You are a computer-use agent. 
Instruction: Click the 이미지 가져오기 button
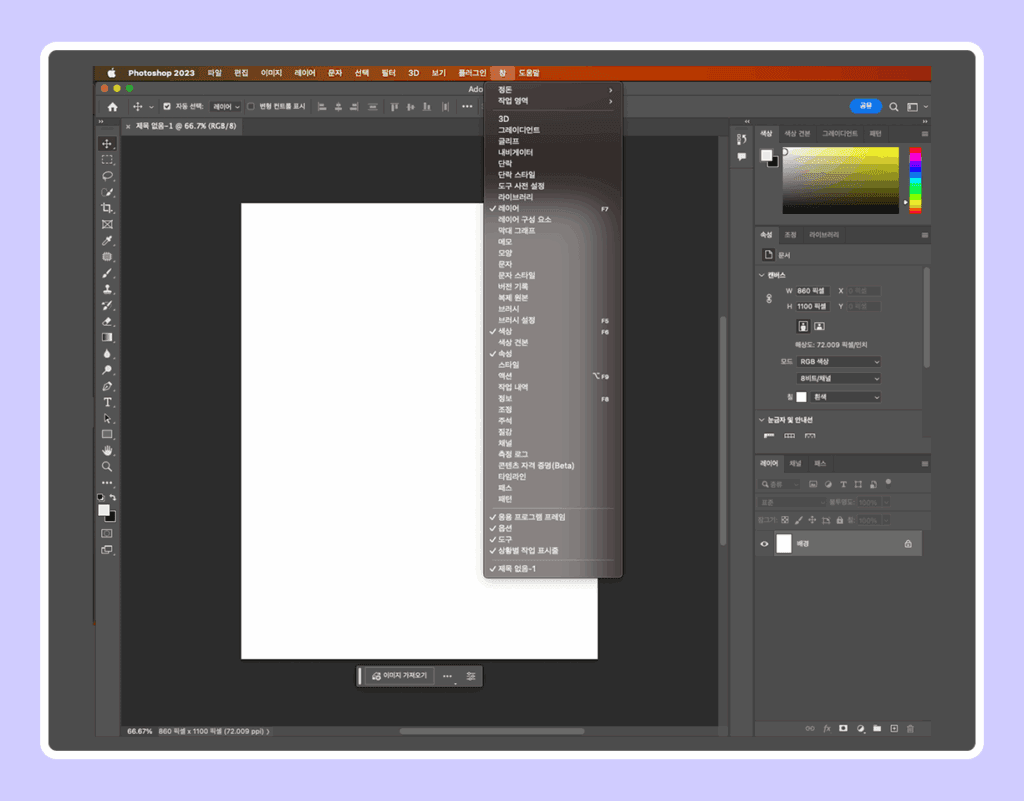[400, 676]
